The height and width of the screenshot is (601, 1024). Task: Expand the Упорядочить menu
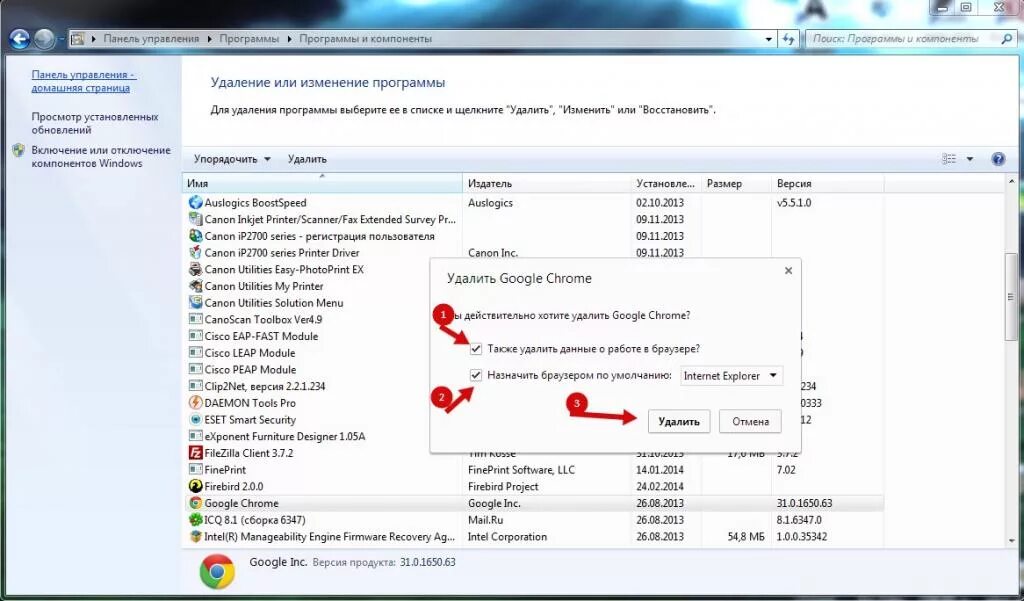(x=232, y=159)
